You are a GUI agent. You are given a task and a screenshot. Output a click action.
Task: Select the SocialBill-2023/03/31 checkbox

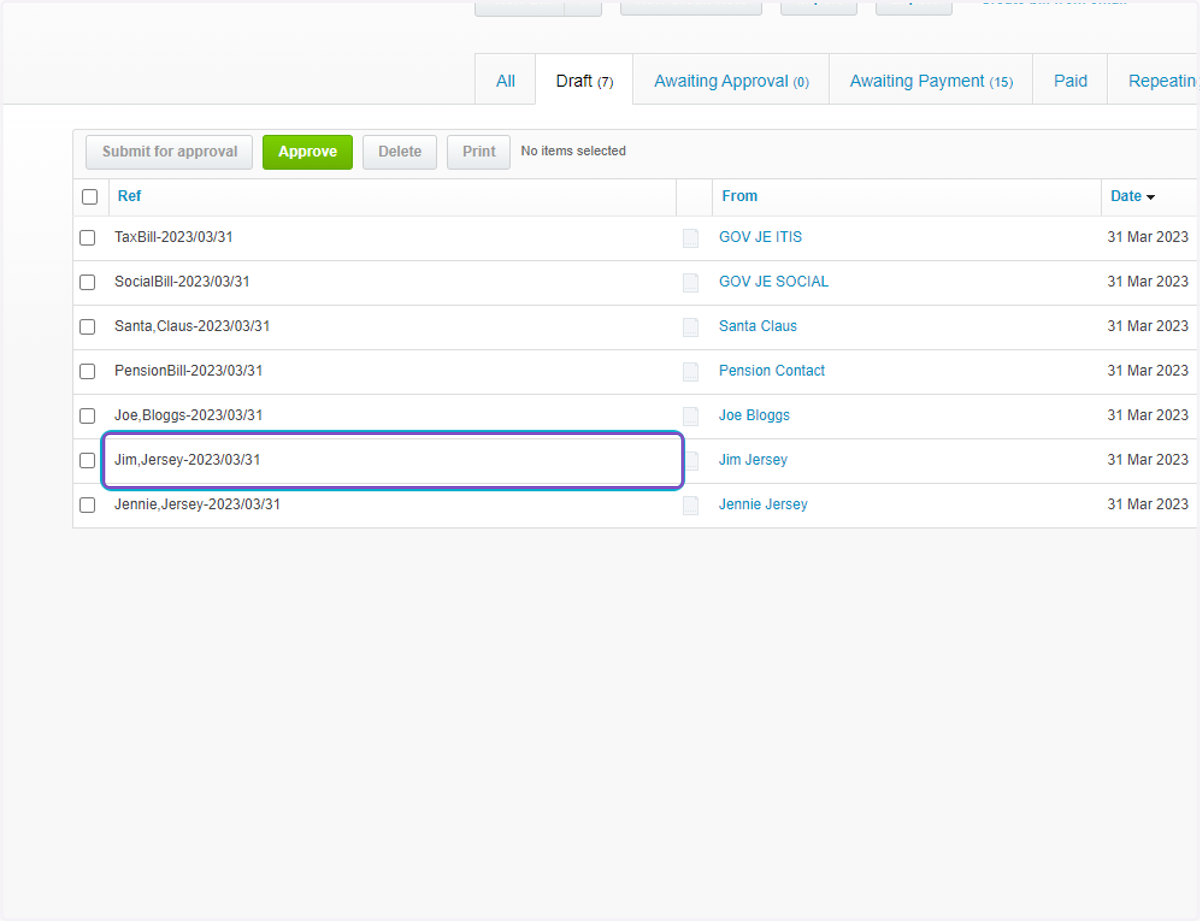pyautogui.click(x=88, y=282)
